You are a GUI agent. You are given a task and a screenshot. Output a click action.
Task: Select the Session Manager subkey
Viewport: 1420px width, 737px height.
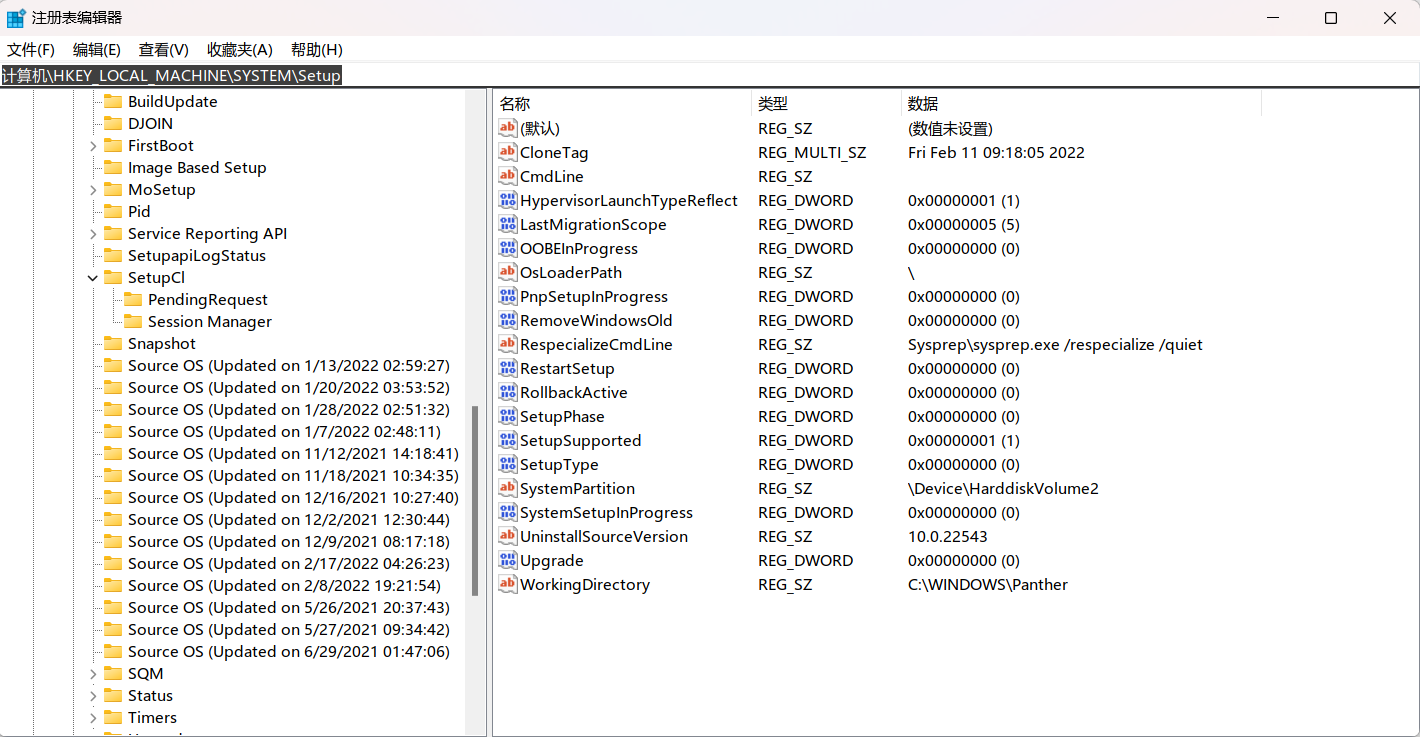[209, 322]
